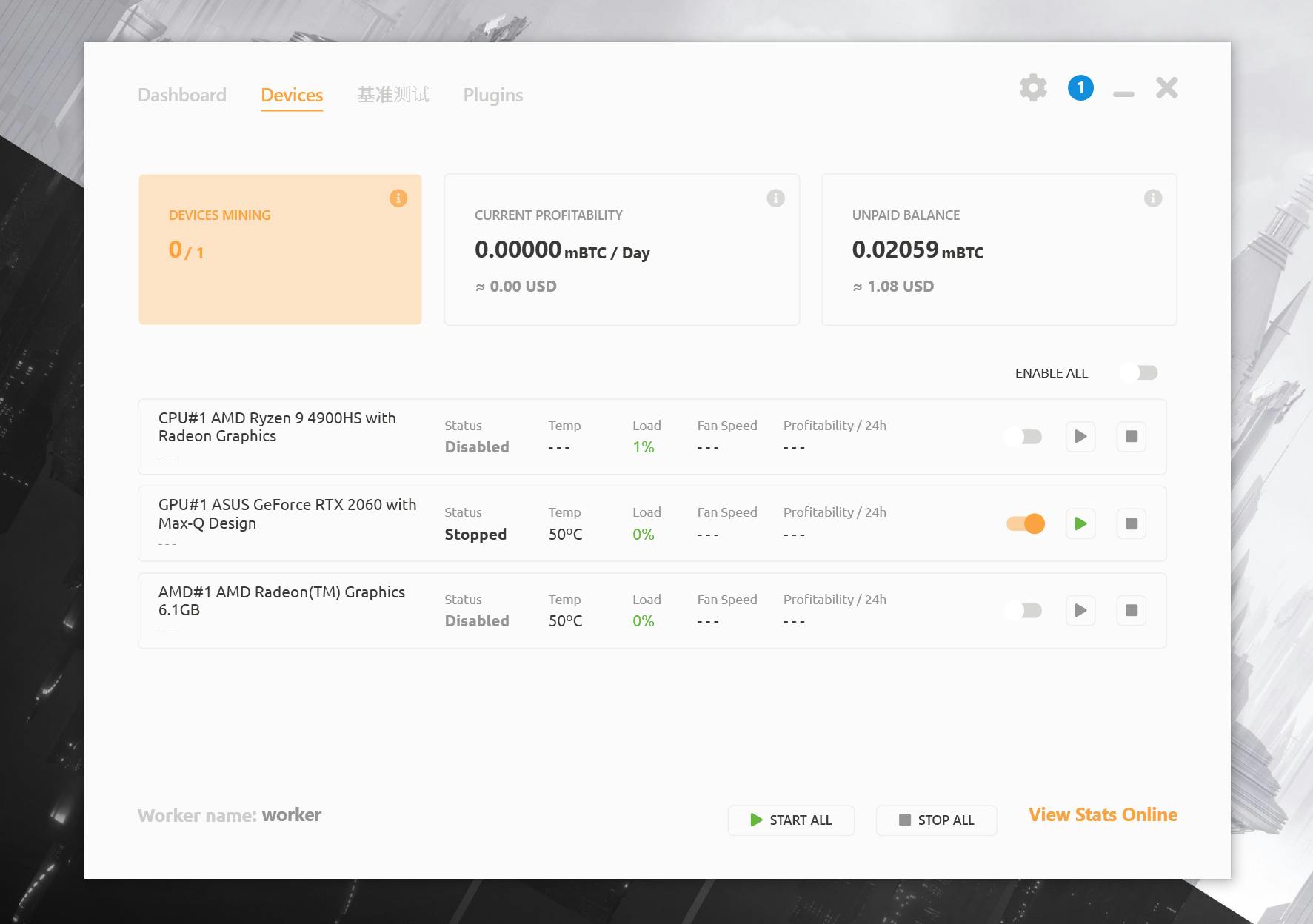Open the Plugins tab

tap(492, 96)
